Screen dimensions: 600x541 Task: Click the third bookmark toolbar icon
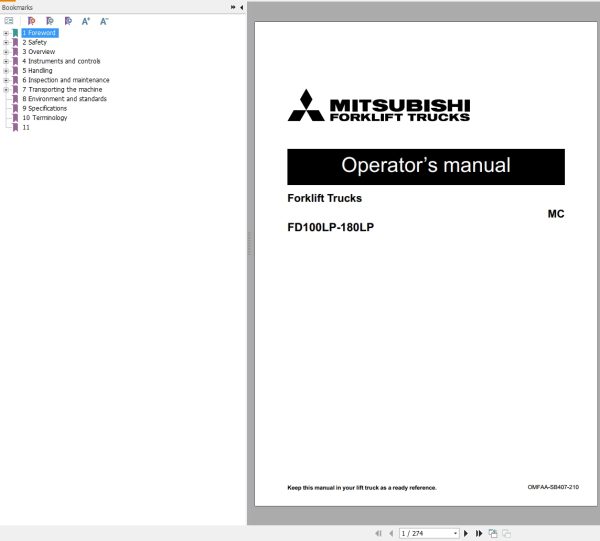pyautogui.click(x=68, y=21)
